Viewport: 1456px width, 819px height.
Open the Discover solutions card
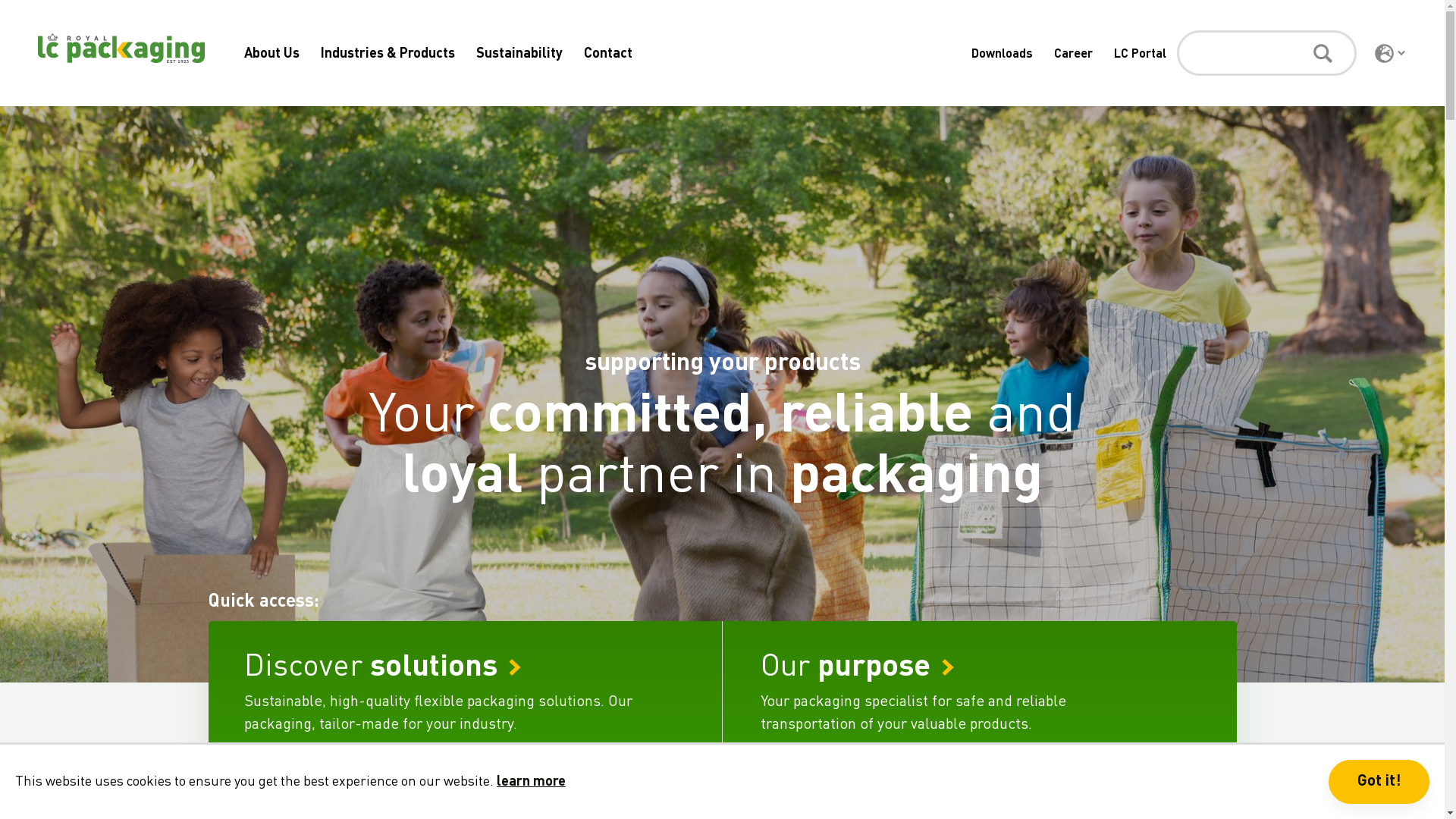pyautogui.click(x=465, y=682)
